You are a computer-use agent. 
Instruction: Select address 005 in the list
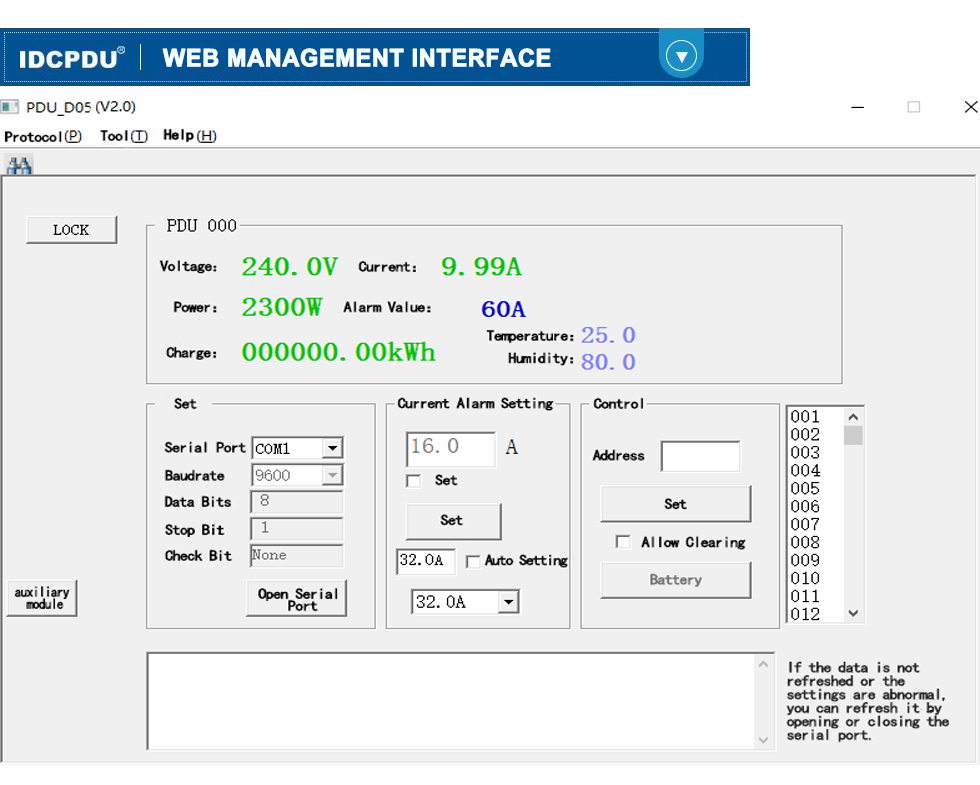click(805, 488)
